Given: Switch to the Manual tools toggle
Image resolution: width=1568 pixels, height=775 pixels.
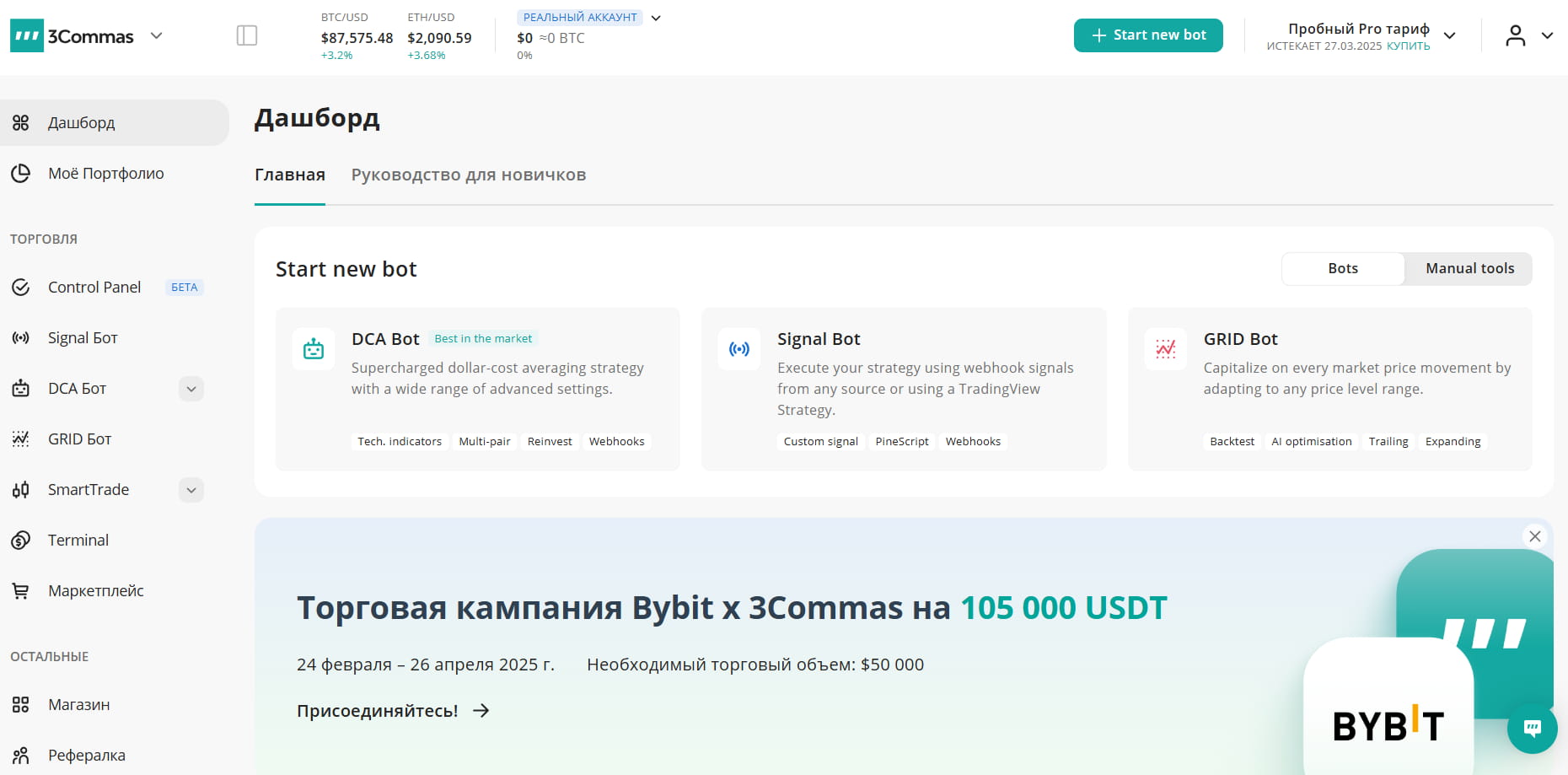Looking at the screenshot, I should point(1469,268).
